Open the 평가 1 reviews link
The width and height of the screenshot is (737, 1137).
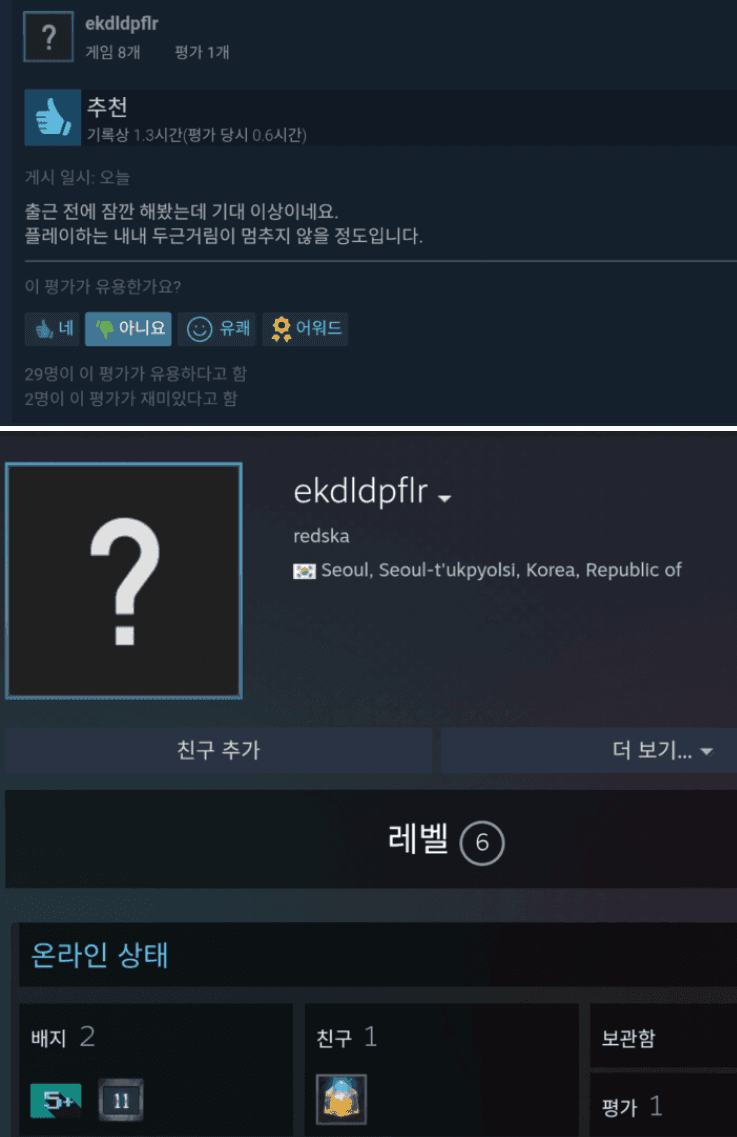click(631, 1107)
